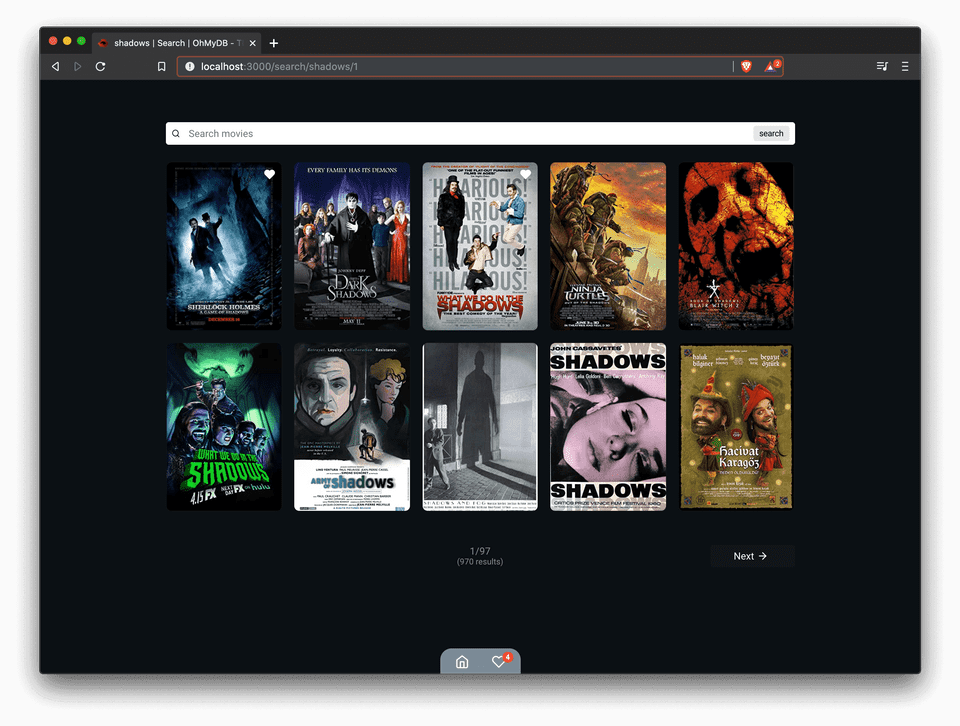Unfavorite Sherlock Holmes with its heart toggle
This screenshot has width=960, height=726.
[x=269, y=175]
